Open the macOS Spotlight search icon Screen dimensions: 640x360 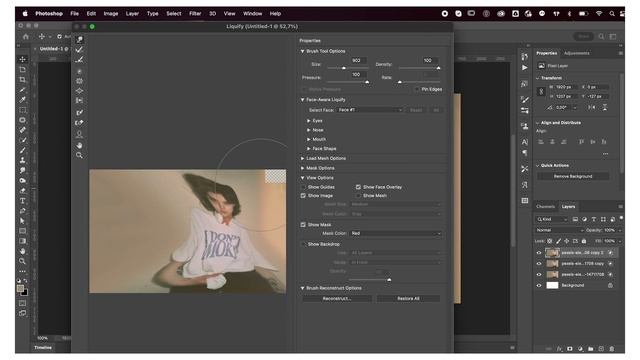point(611,13)
